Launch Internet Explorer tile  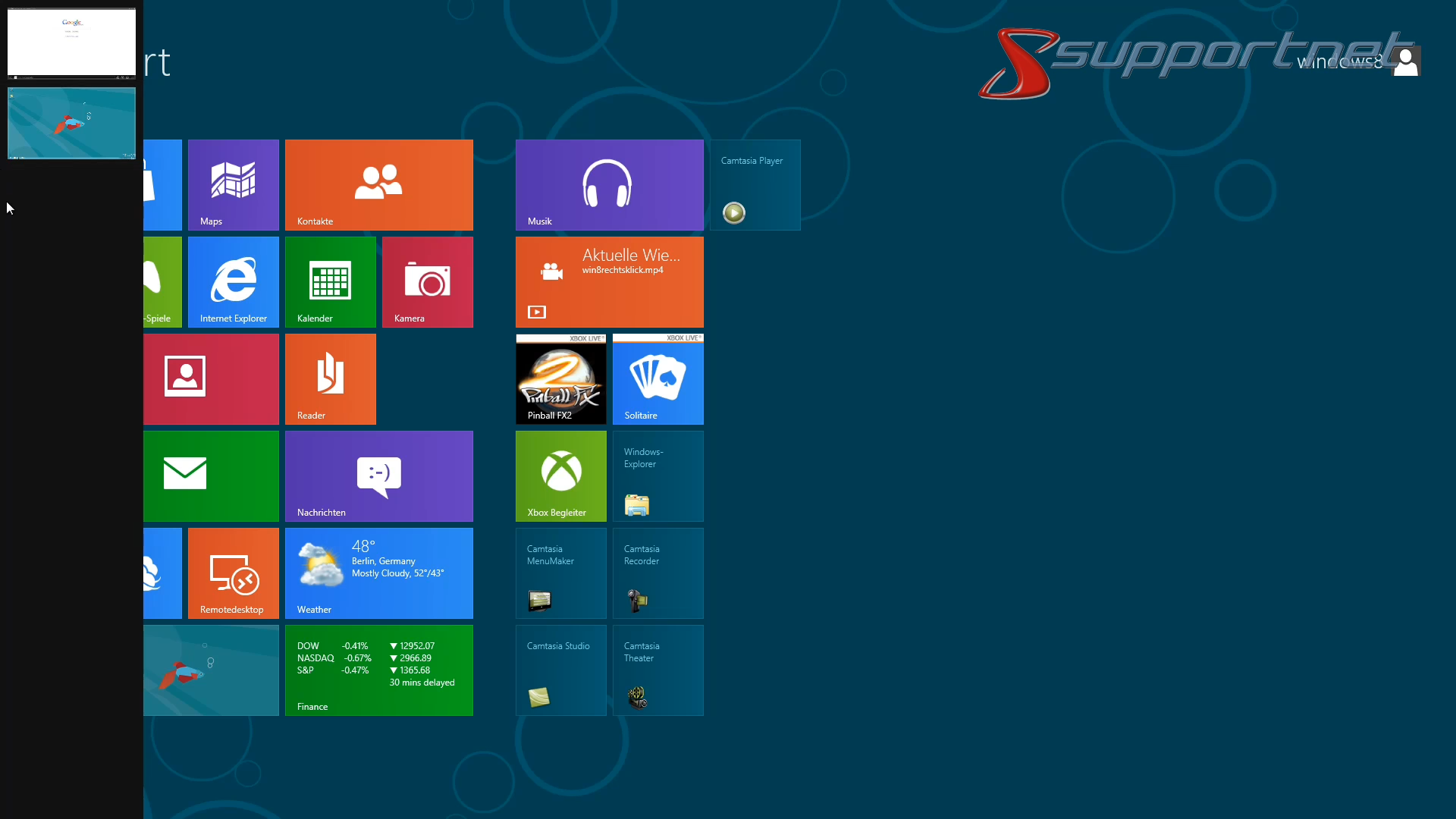234,282
